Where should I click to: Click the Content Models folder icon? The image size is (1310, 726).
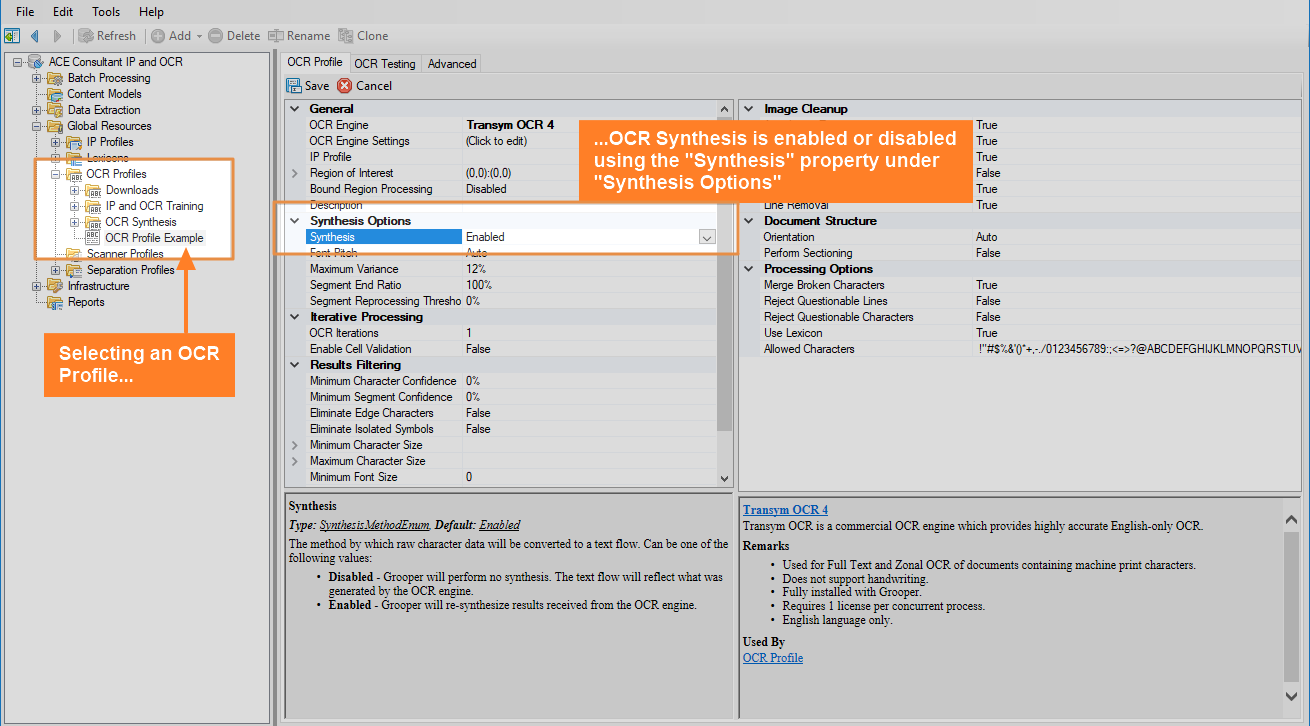click(56, 94)
